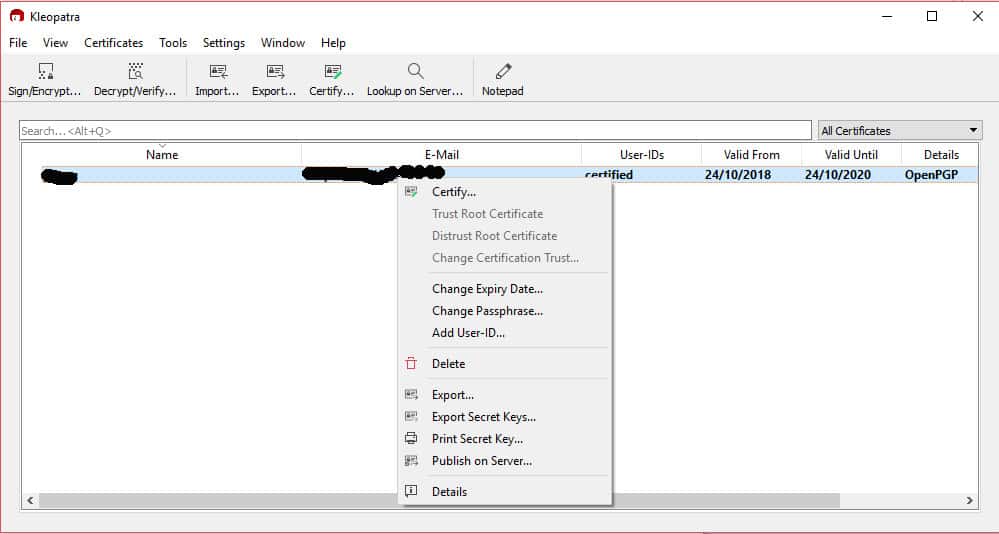
Task: Click the Export Secret Keys menu icon
Action: pos(411,417)
